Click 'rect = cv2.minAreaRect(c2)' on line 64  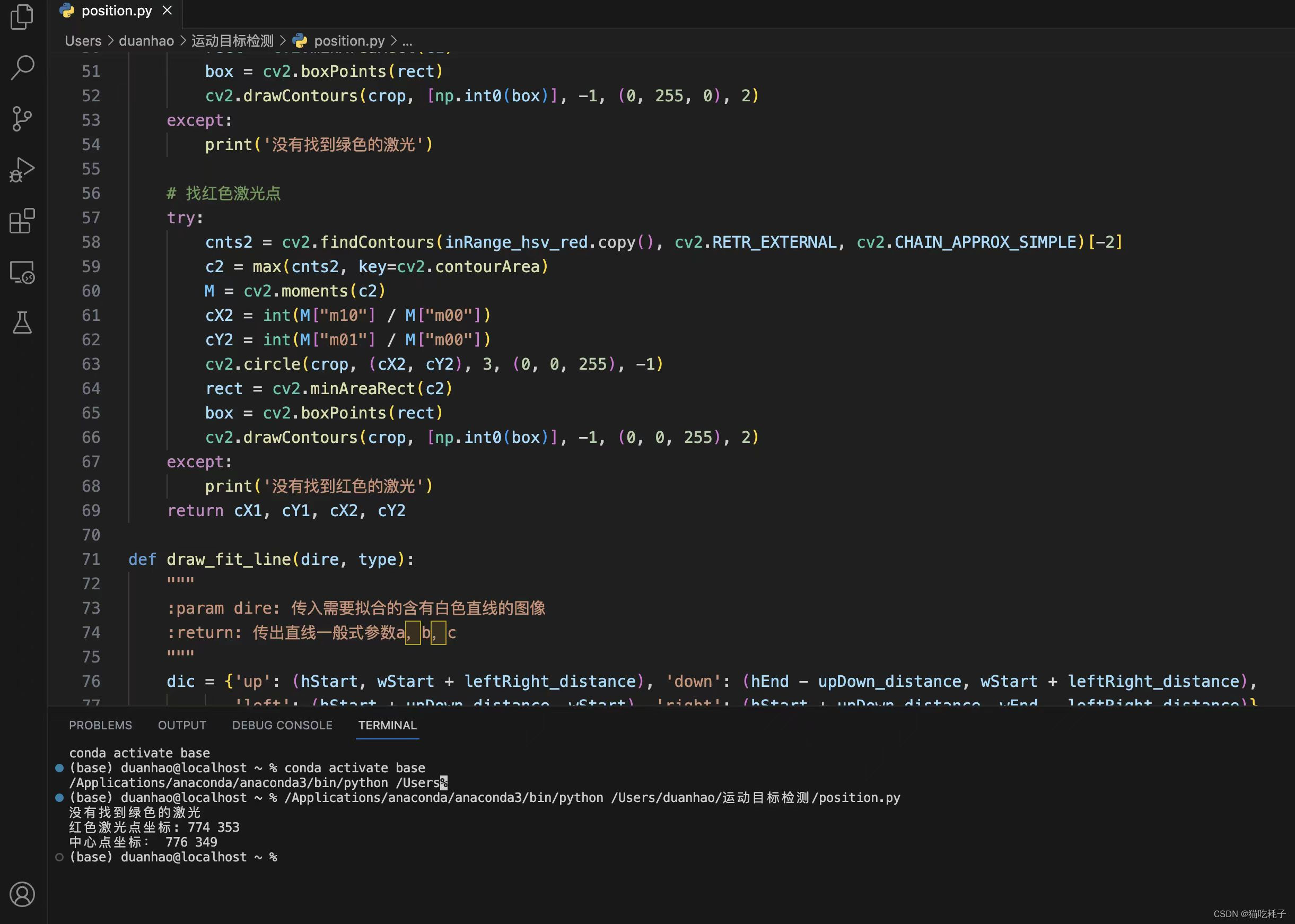(x=329, y=389)
